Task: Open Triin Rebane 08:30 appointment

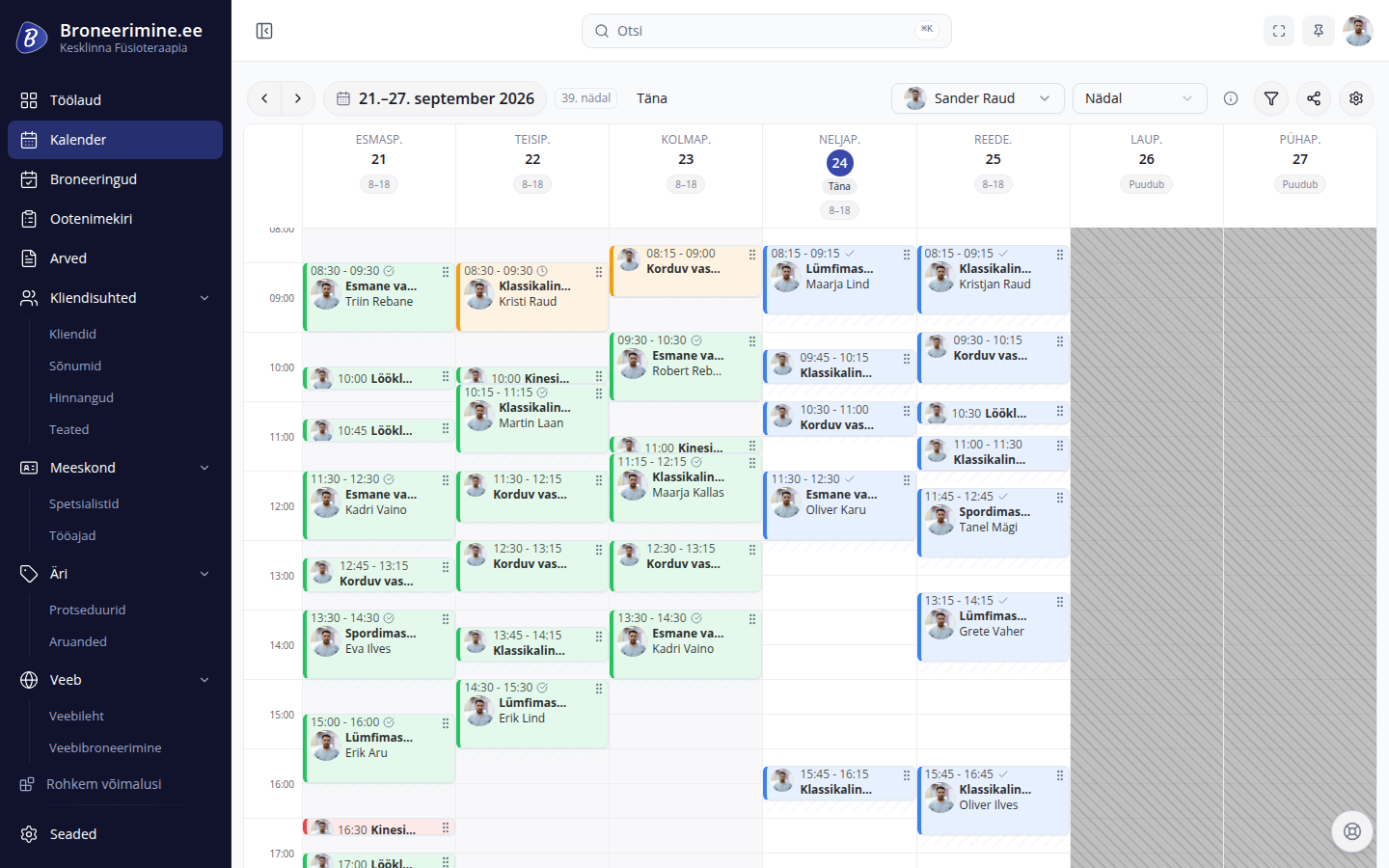Action: pyautogui.click(x=379, y=297)
